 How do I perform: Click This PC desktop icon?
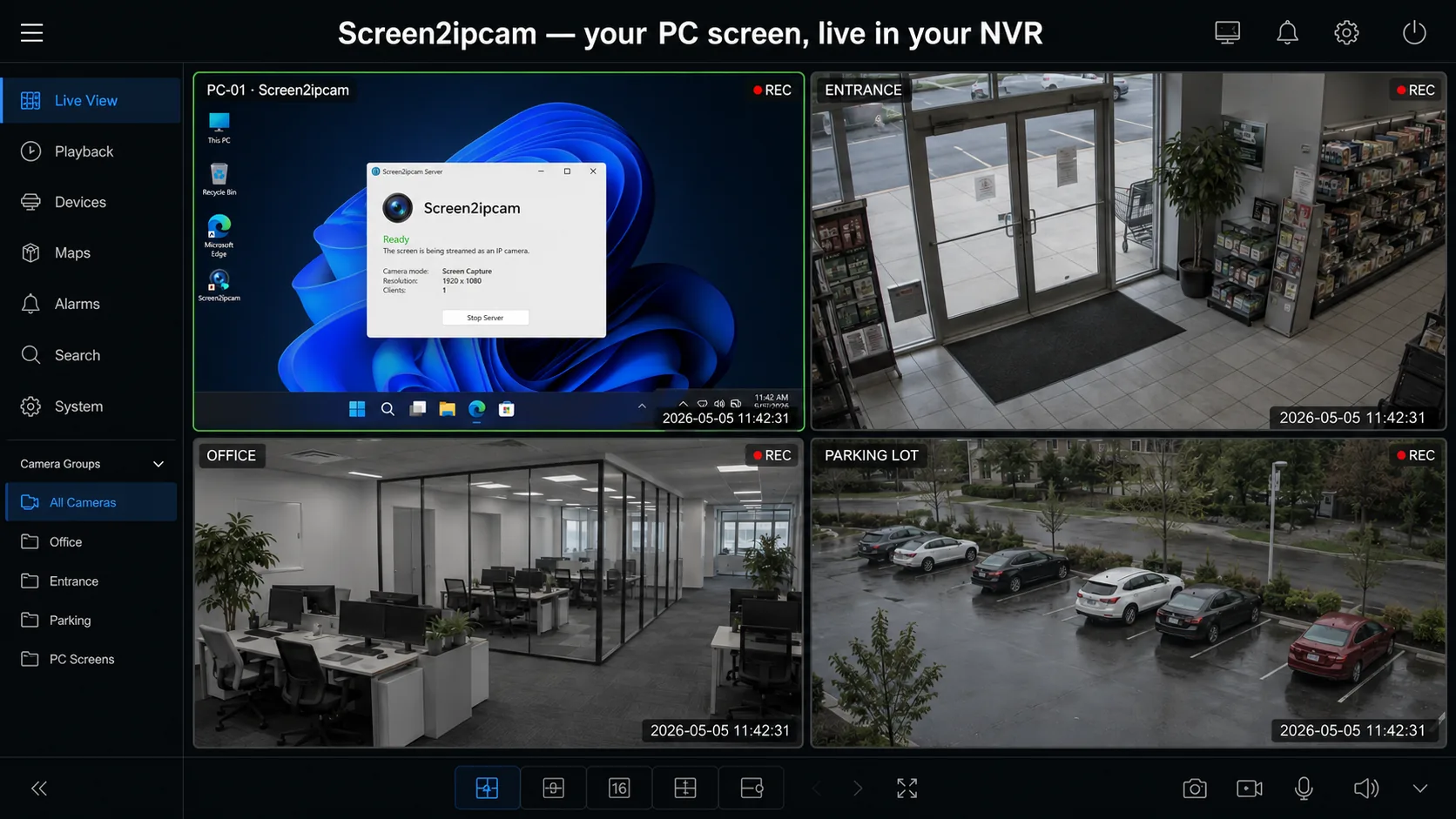pyautogui.click(x=219, y=128)
